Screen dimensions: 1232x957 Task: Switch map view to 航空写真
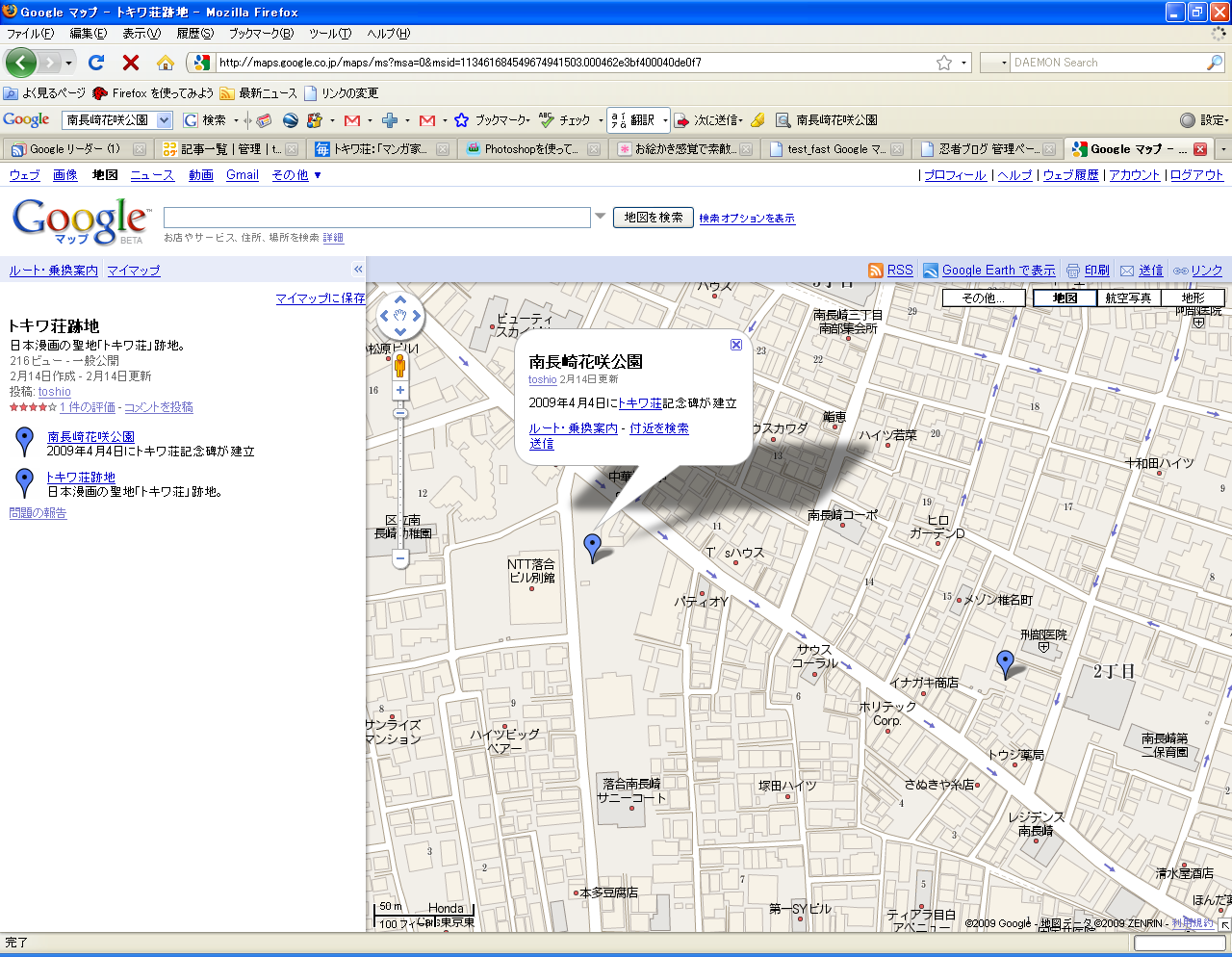pyautogui.click(x=1128, y=298)
